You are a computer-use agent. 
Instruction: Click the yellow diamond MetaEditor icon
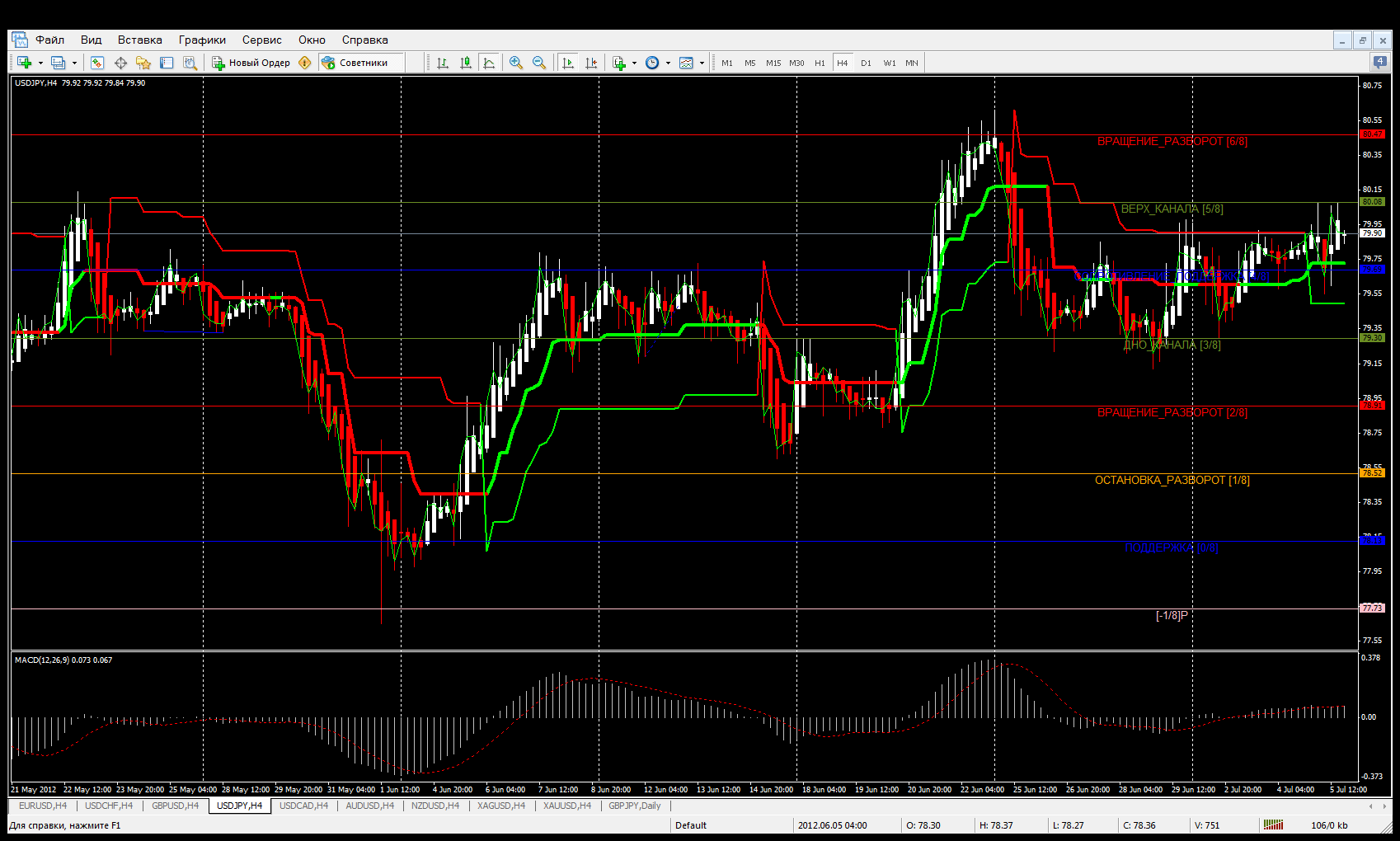[305, 63]
